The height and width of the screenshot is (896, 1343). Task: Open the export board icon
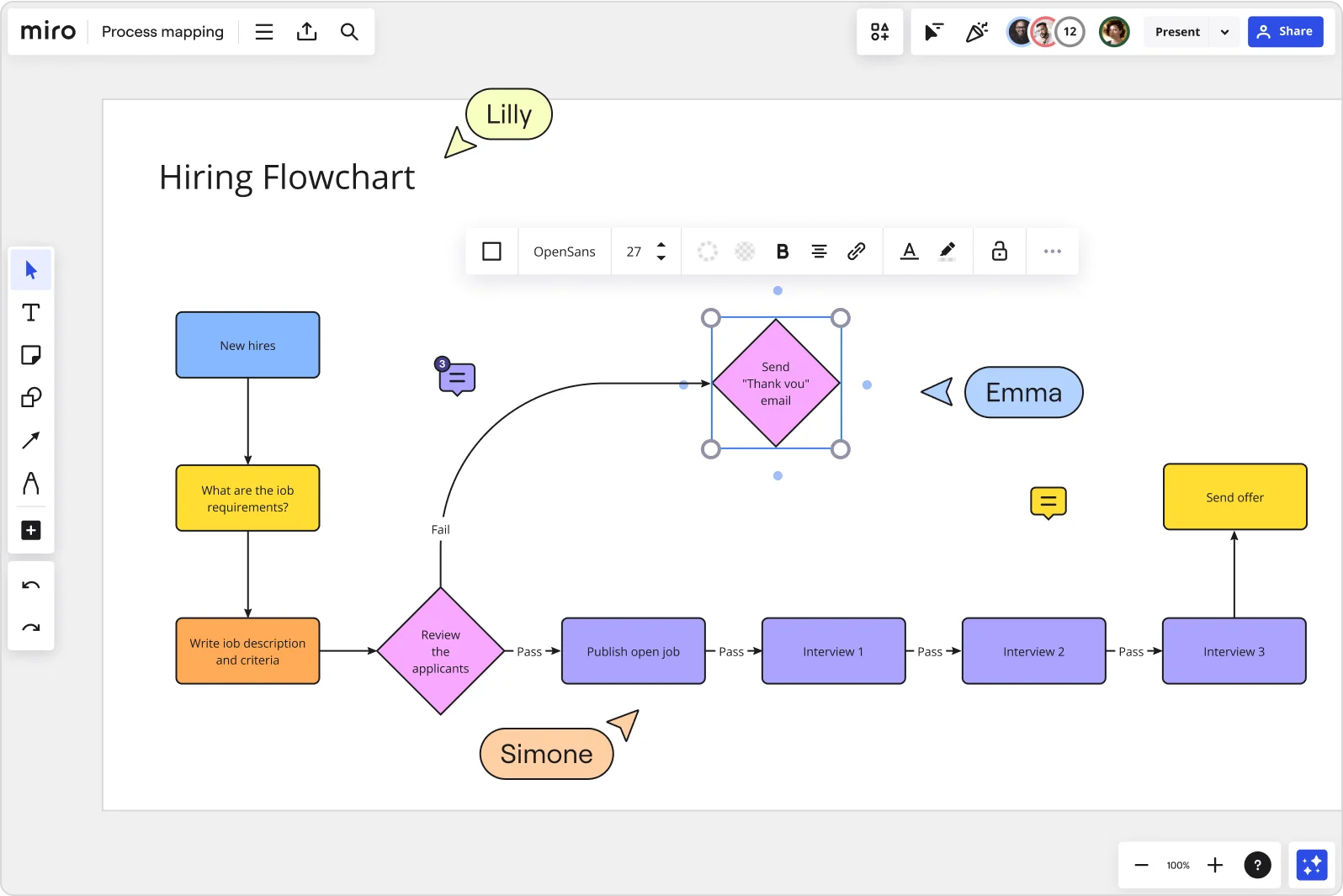pos(307,32)
